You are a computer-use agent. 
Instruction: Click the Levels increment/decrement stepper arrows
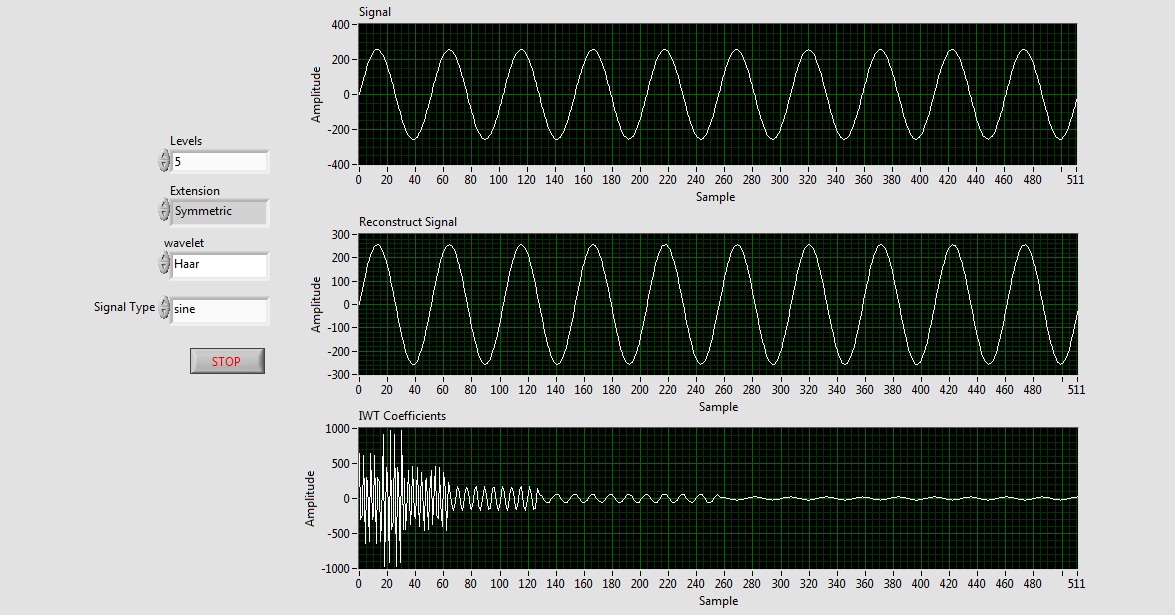pyautogui.click(x=164, y=161)
